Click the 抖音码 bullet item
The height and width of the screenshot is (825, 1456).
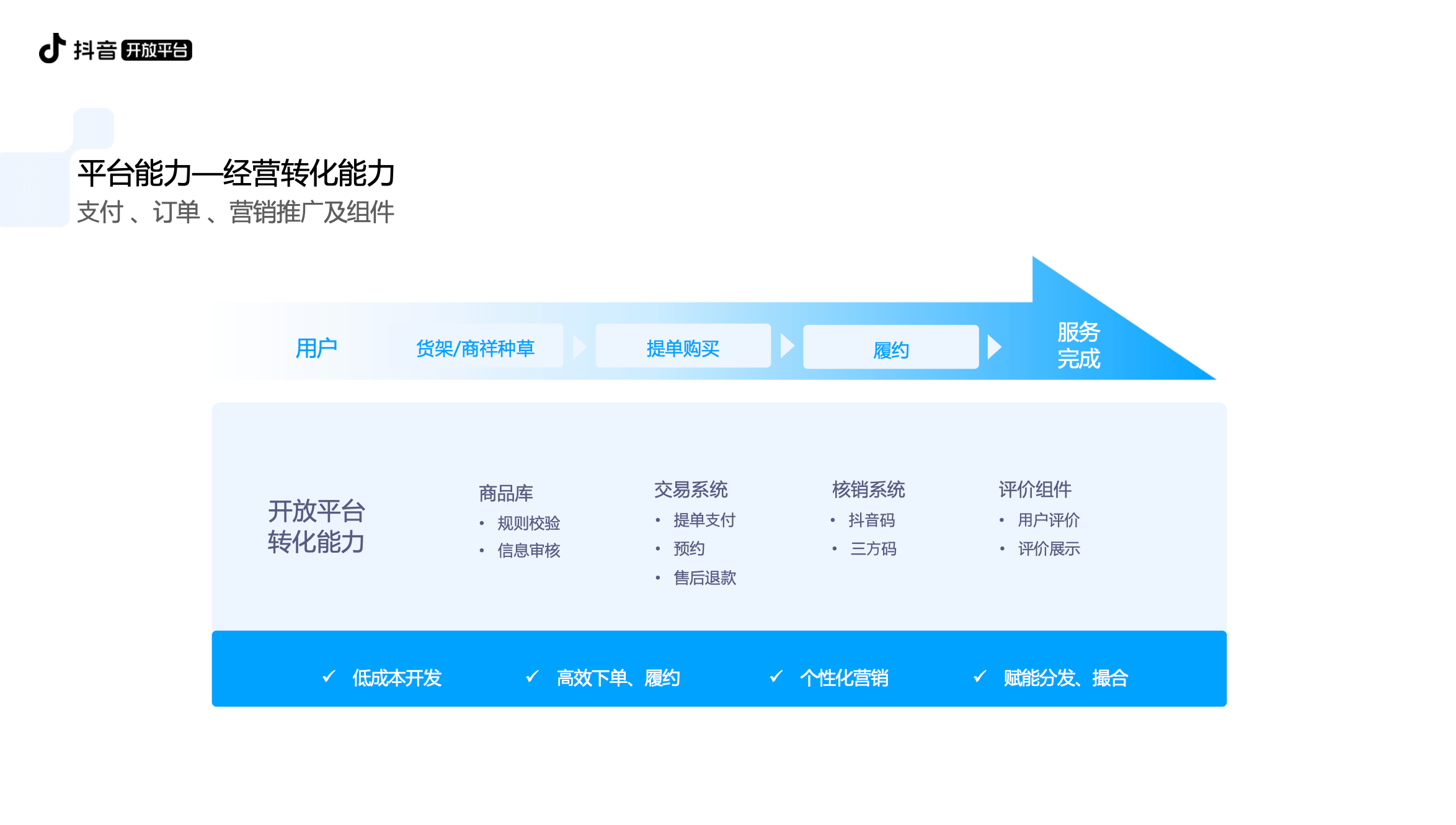click(x=871, y=520)
